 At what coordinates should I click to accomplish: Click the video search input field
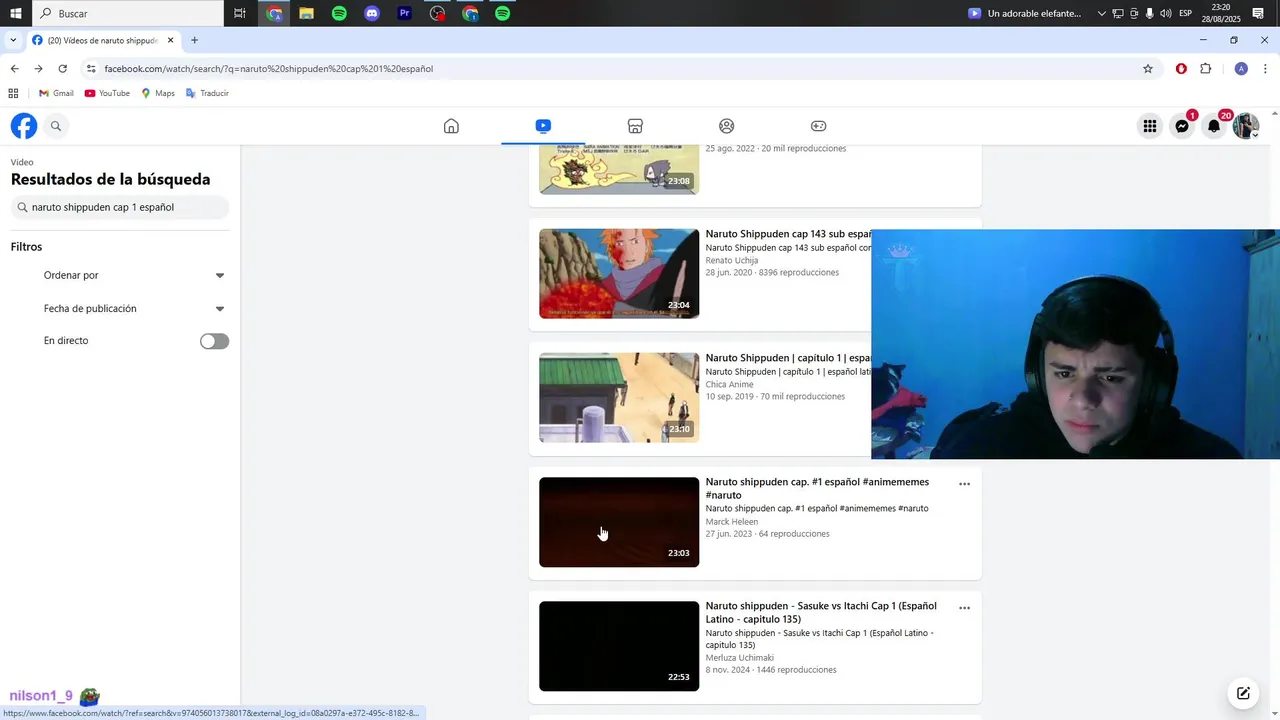(x=120, y=207)
